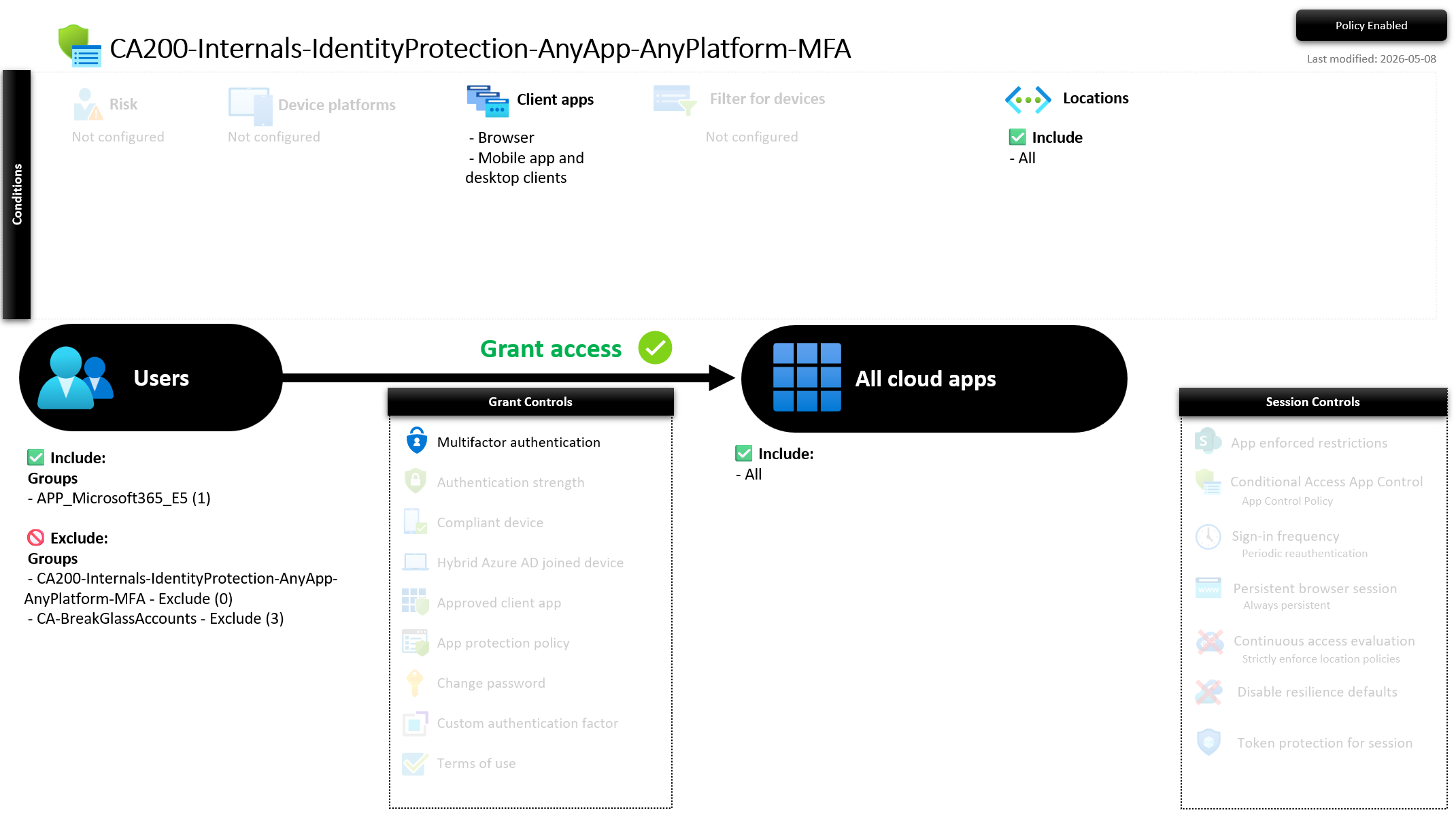Viewport: 1456px width, 819px height.
Task: Click the Disable resilience defaults label
Action: [1317, 692]
